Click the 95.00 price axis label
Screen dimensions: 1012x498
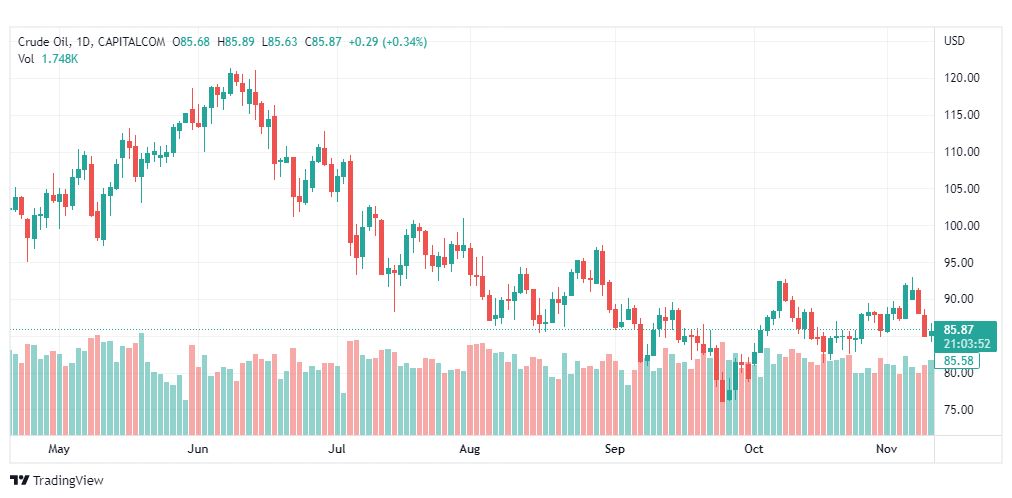[x=961, y=263]
